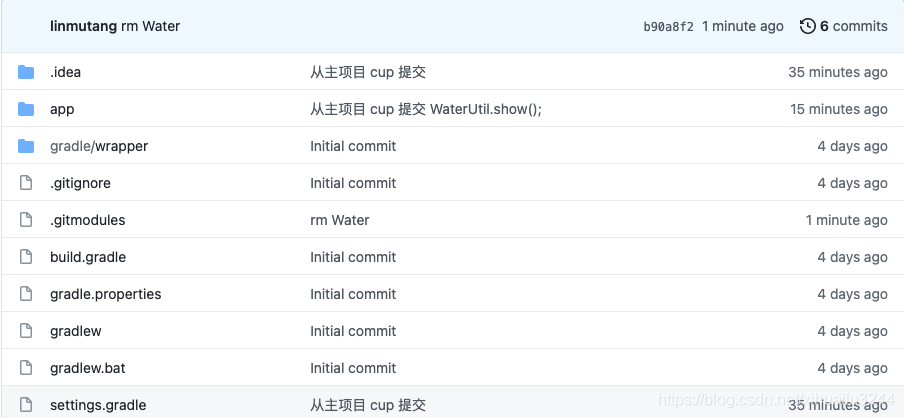The width and height of the screenshot is (904, 418).
Task: Open the gradle.properties file
Action: coord(105,294)
